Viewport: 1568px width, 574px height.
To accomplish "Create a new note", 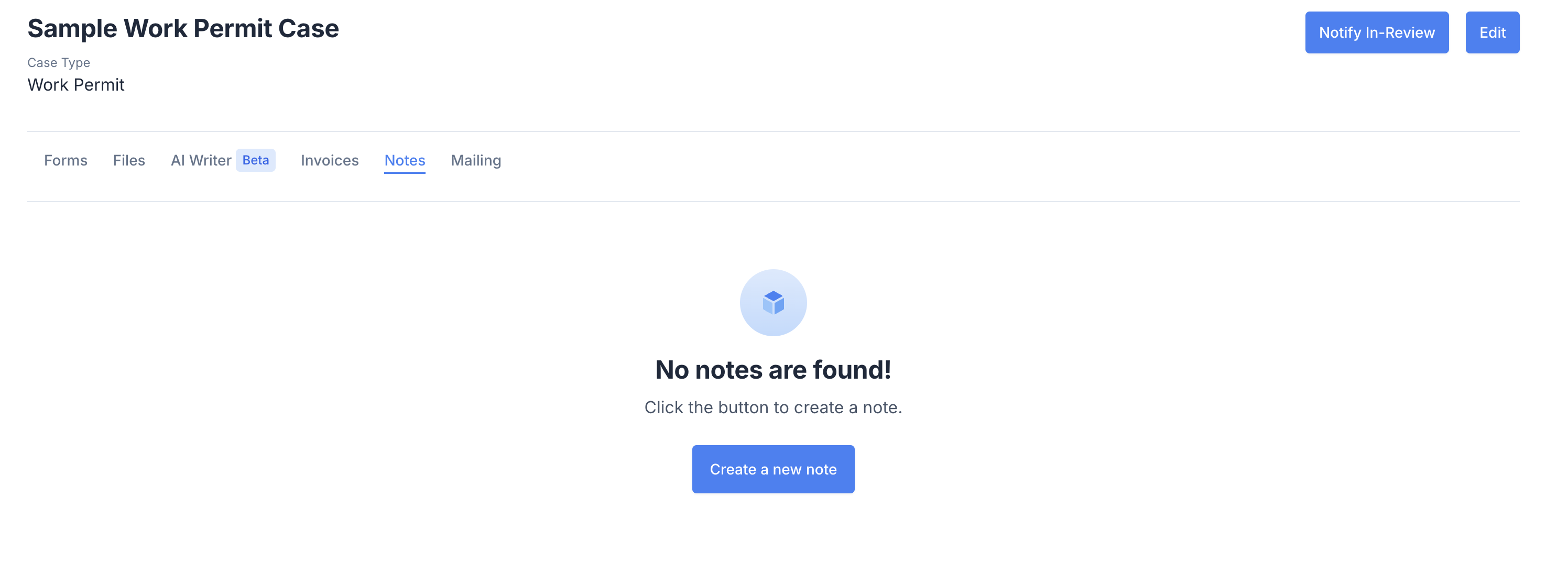I will coord(773,469).
